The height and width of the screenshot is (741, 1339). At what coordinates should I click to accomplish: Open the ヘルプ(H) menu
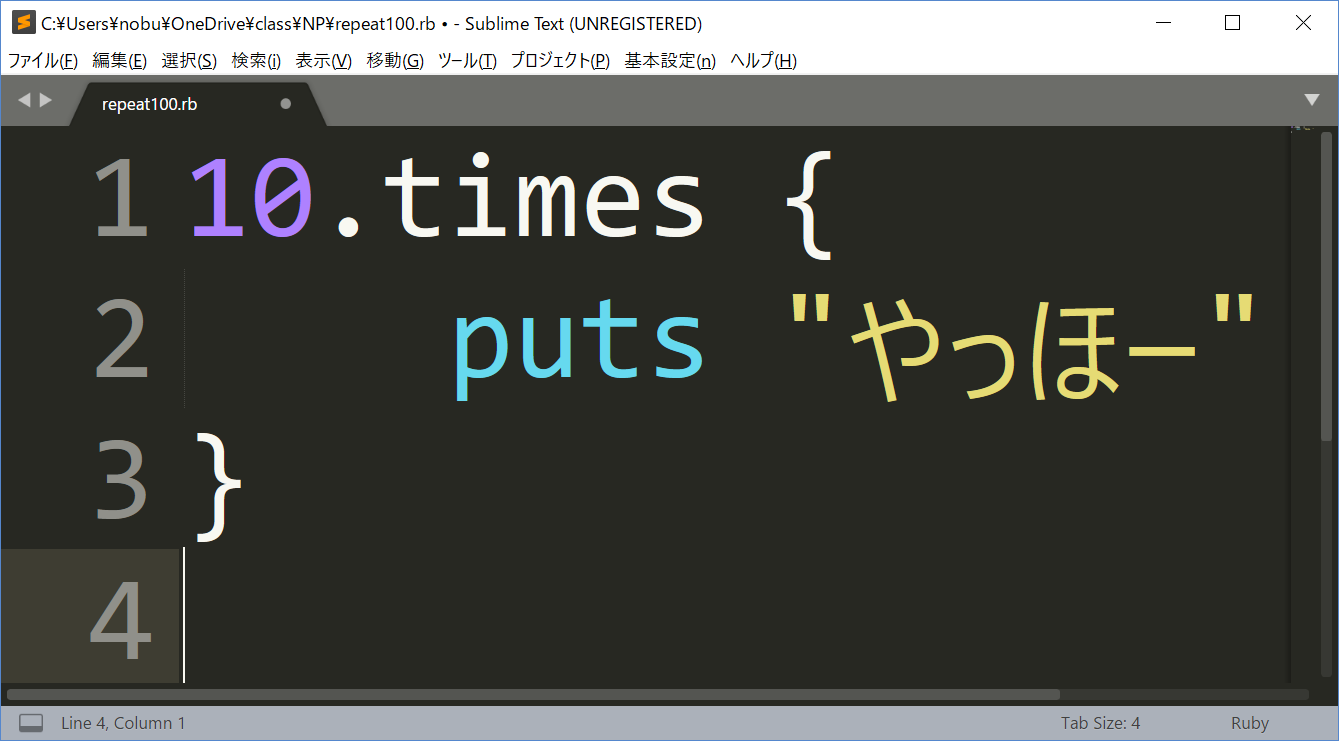[x=763, y=61]
